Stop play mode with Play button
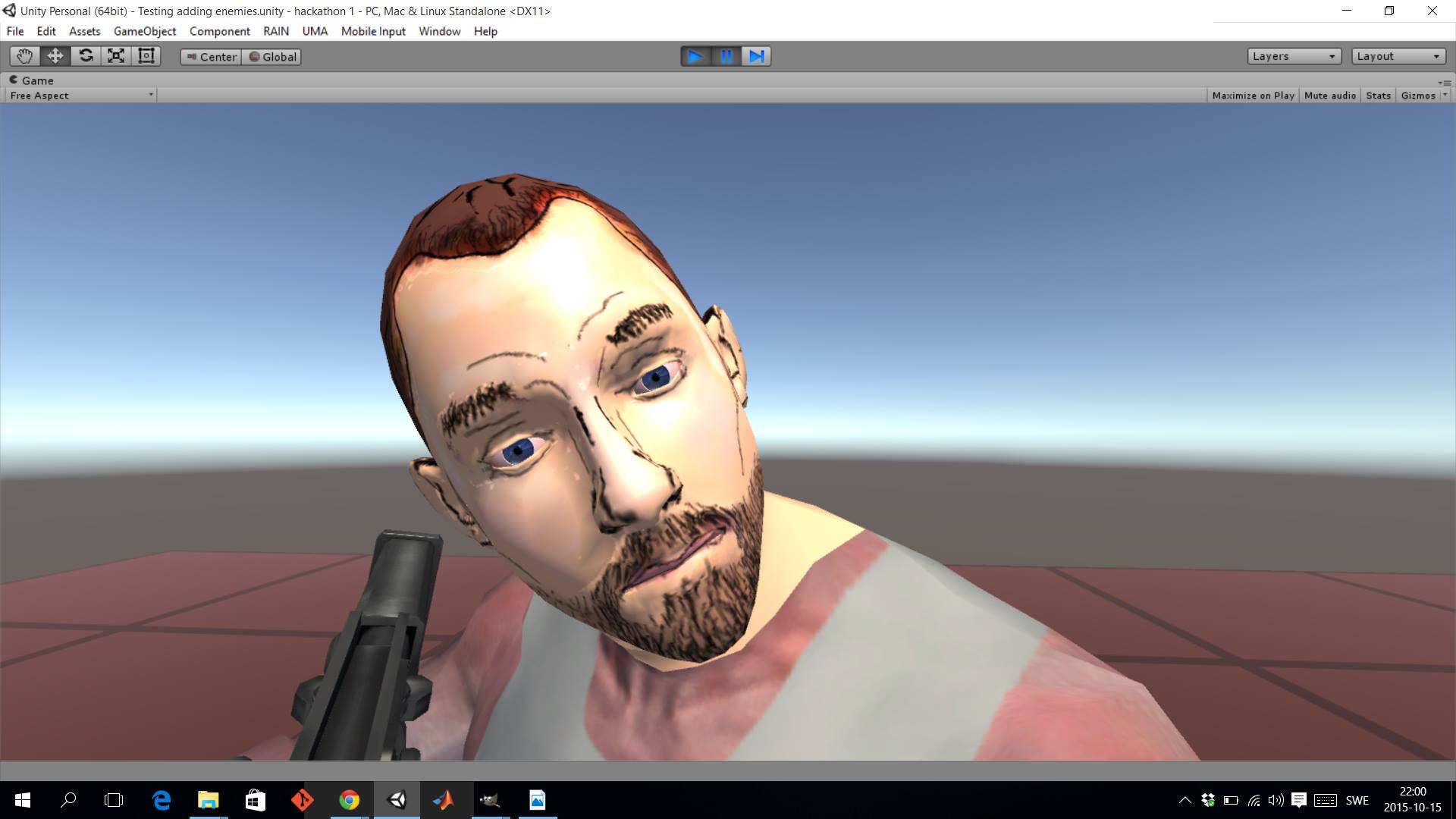Viewport: 1456px width, 819px height. 695,56
